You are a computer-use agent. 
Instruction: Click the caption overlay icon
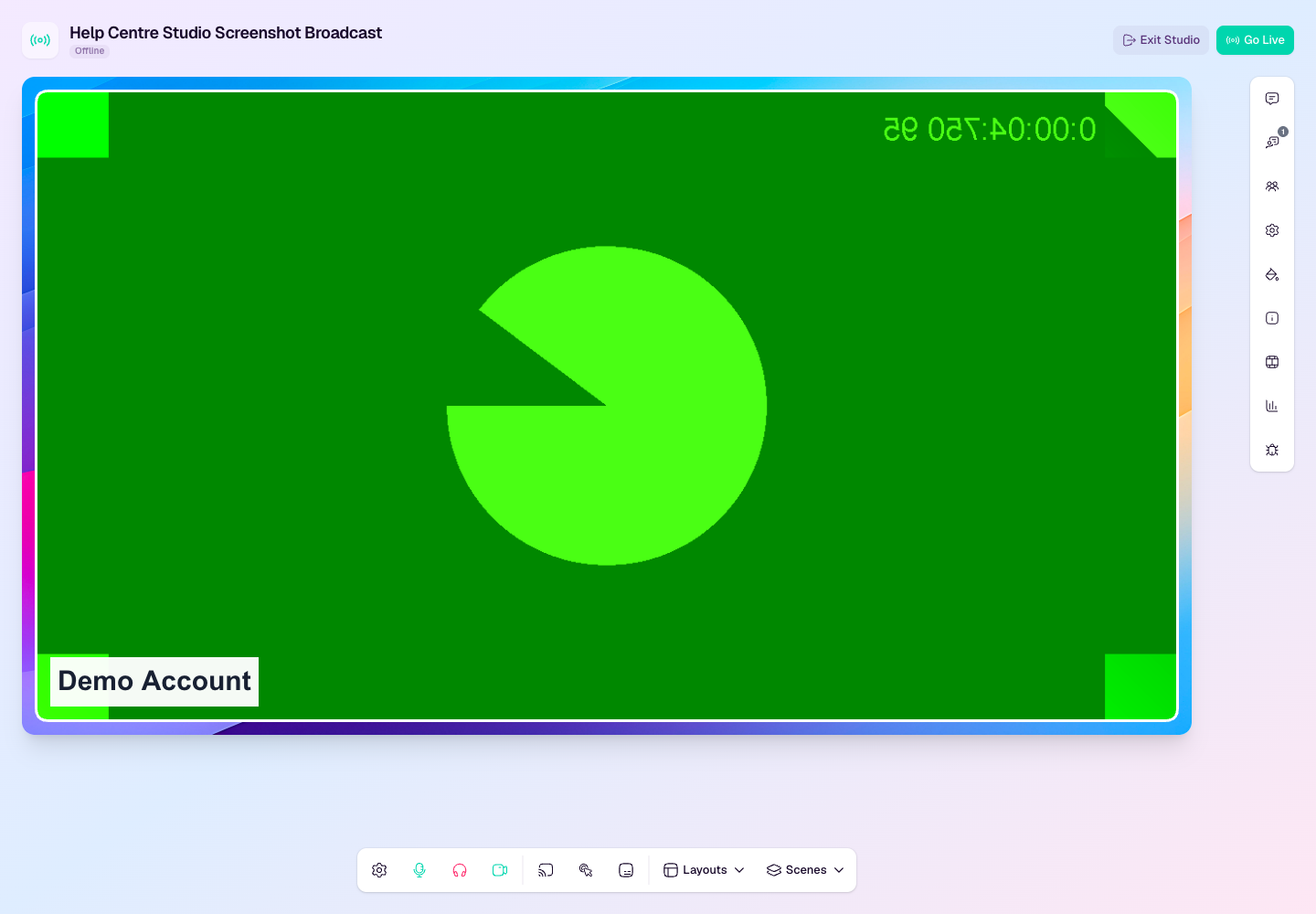[x=626, y=870]
